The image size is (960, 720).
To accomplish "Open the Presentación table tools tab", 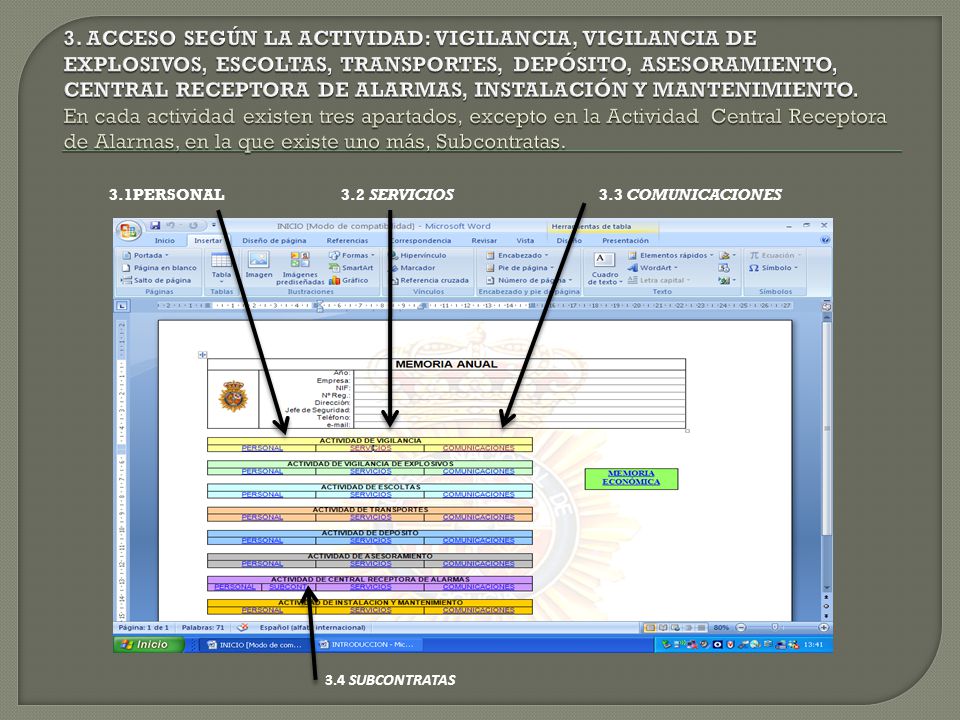I will [624, 241].
